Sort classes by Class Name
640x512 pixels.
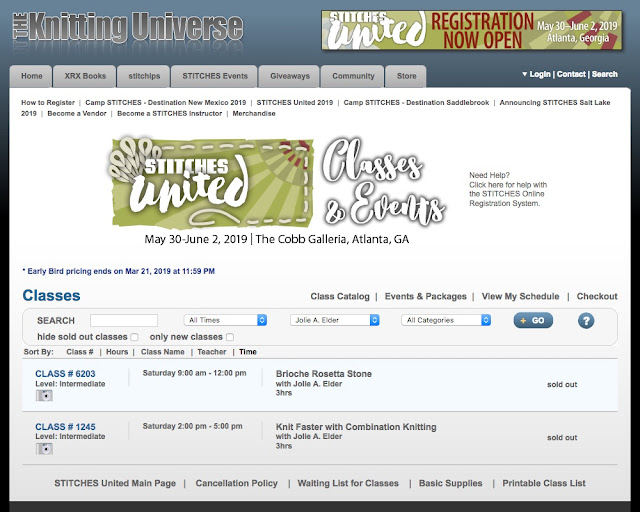pyautogui.click(x=162, y=352)
